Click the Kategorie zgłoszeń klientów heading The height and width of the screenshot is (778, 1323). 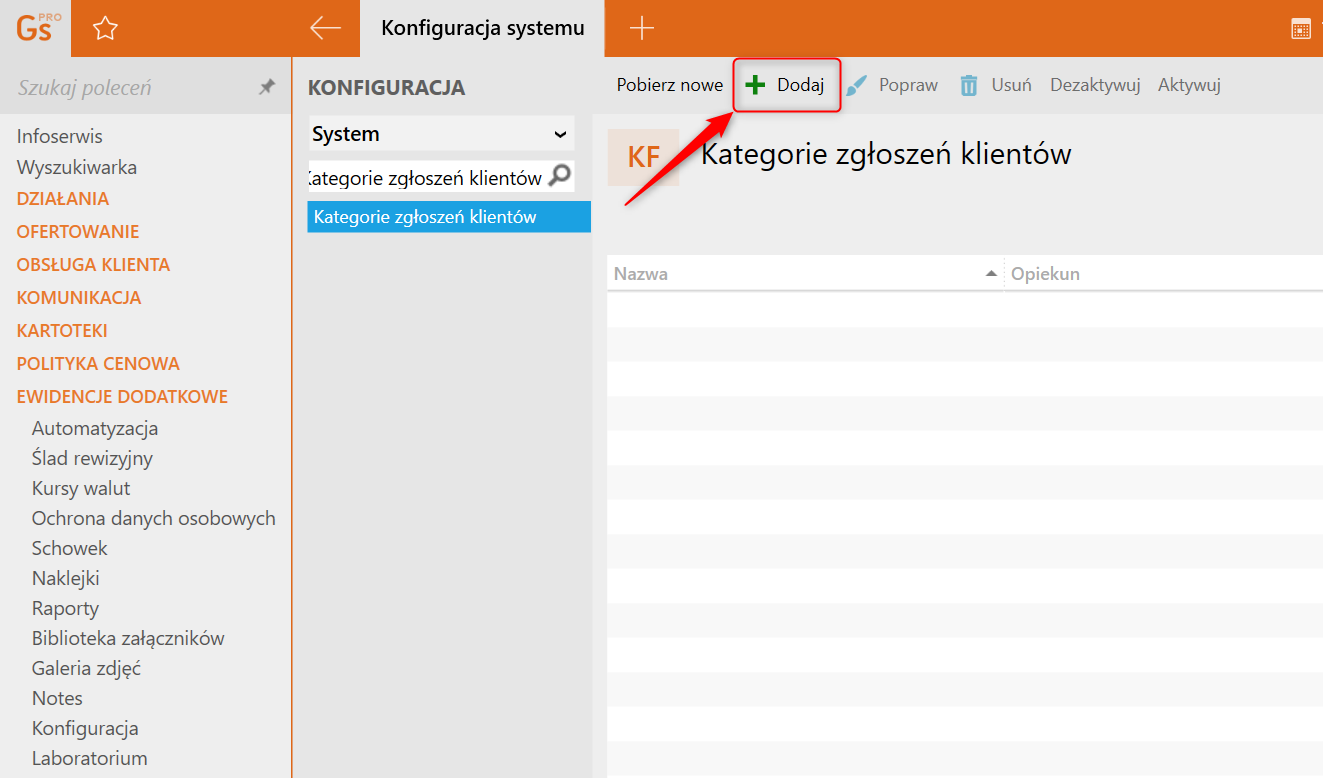coord(886,153)
